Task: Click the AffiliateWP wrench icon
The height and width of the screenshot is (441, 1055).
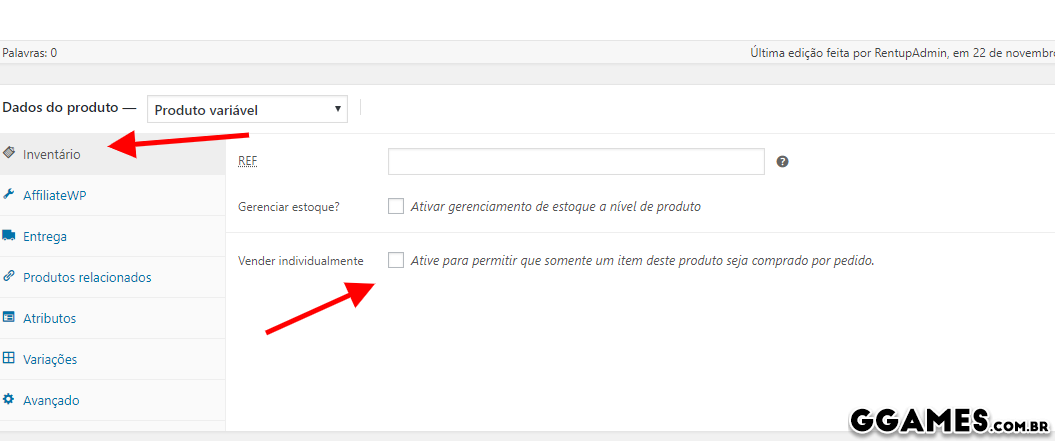Action: [9, 195]
